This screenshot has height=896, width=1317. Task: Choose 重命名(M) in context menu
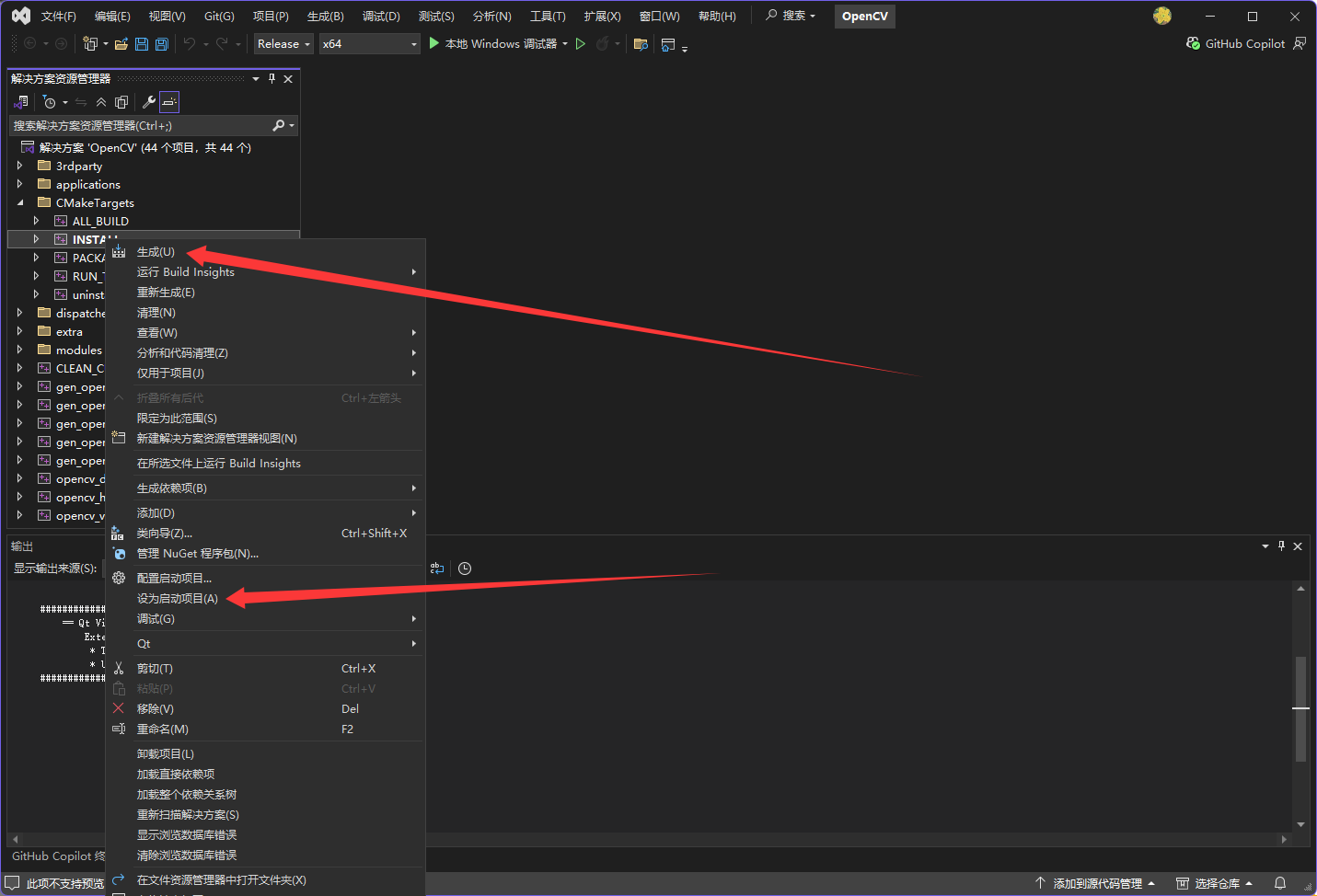(x=265, y=729)
